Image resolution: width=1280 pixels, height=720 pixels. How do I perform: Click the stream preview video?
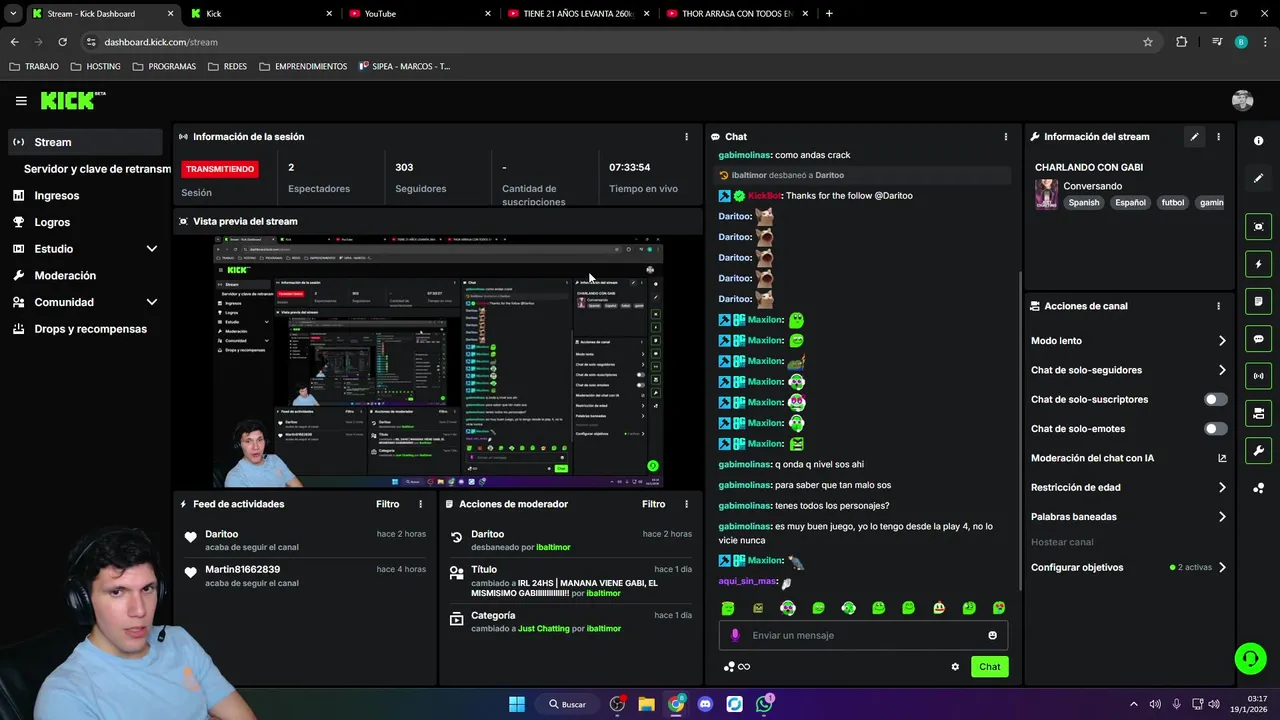(438, 362)
